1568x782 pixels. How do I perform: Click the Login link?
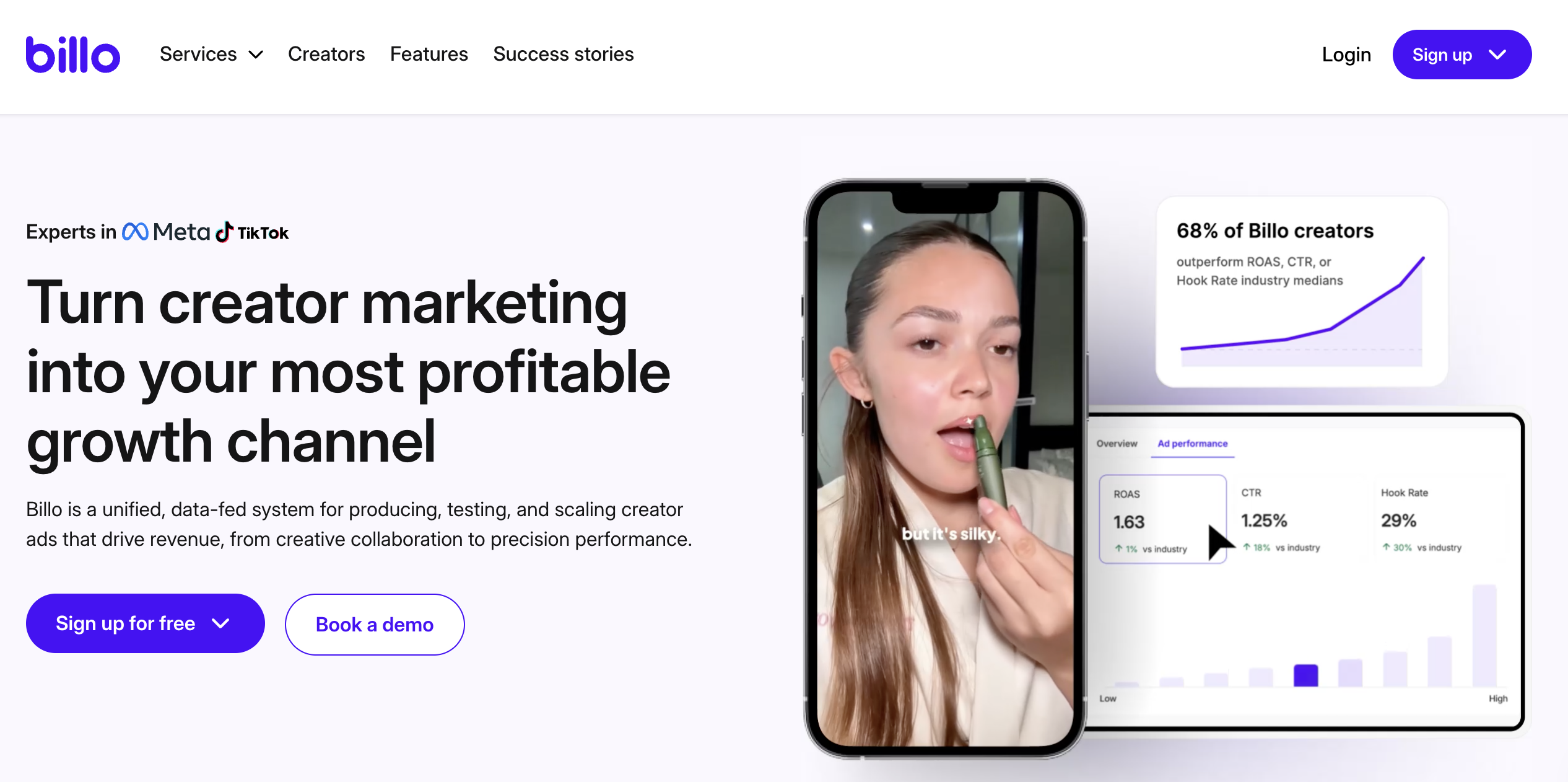(1346, 55)
